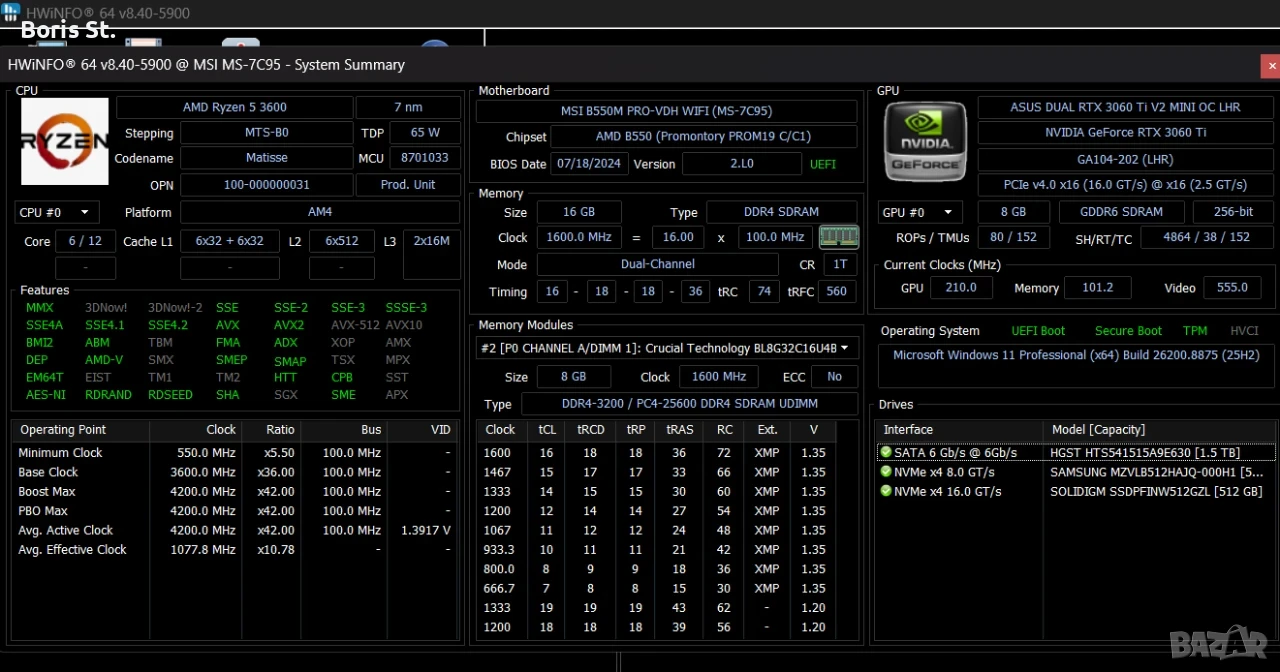
Task: Click the green status icon for SATA drive
Action: pos(885,452)
